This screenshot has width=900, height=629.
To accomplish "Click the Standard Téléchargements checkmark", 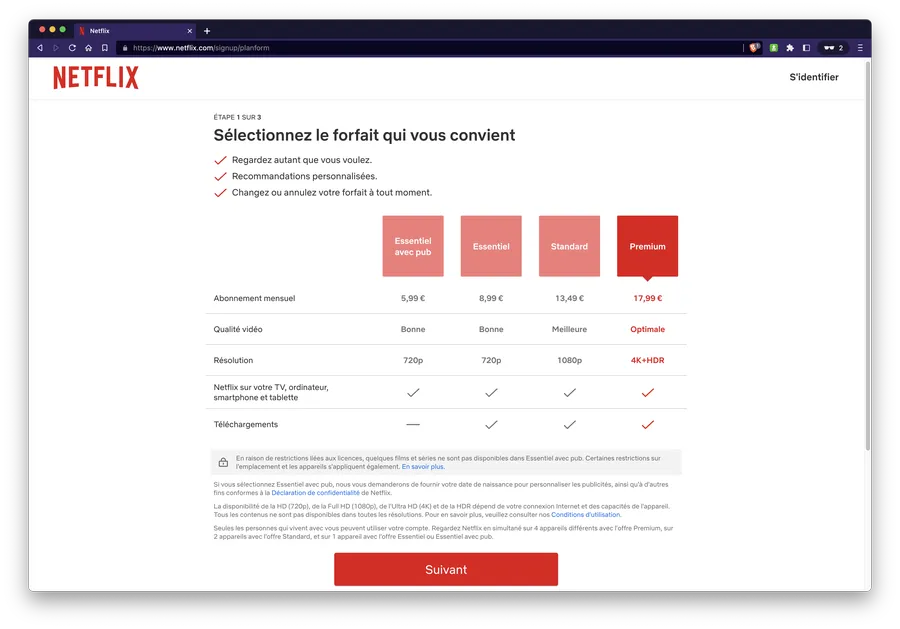I will tap(569, 425).
